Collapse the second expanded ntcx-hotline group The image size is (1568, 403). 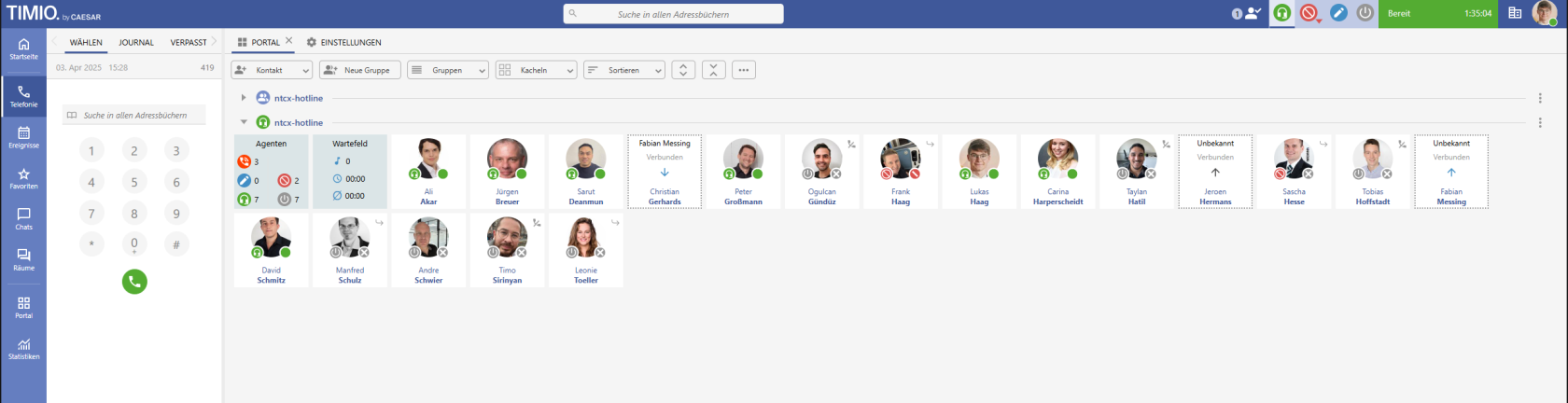click(x=244, y=122)
